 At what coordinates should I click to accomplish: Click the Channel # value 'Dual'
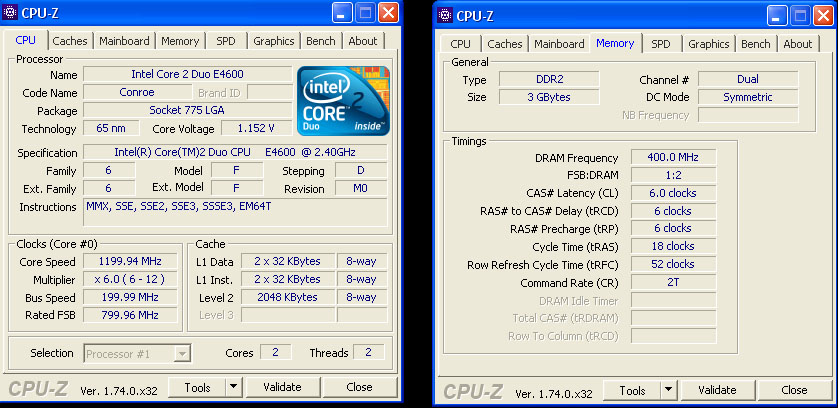(748, 79)
